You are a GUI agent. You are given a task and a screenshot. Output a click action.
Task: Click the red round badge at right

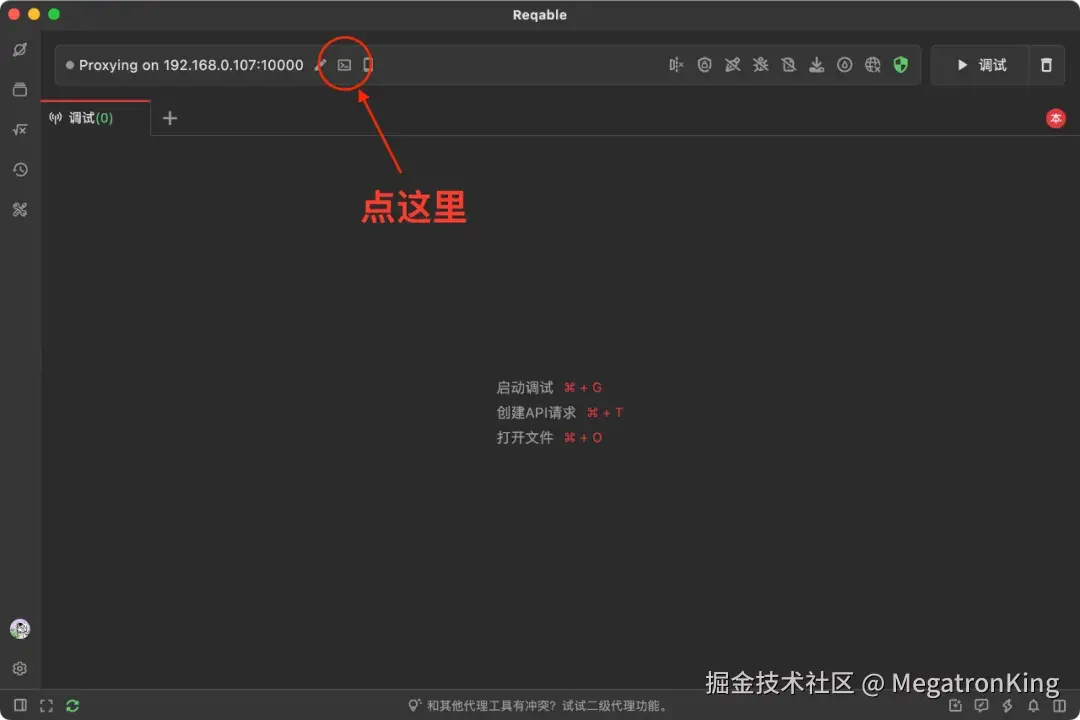pyautogui.click(x=1055, y=119)
